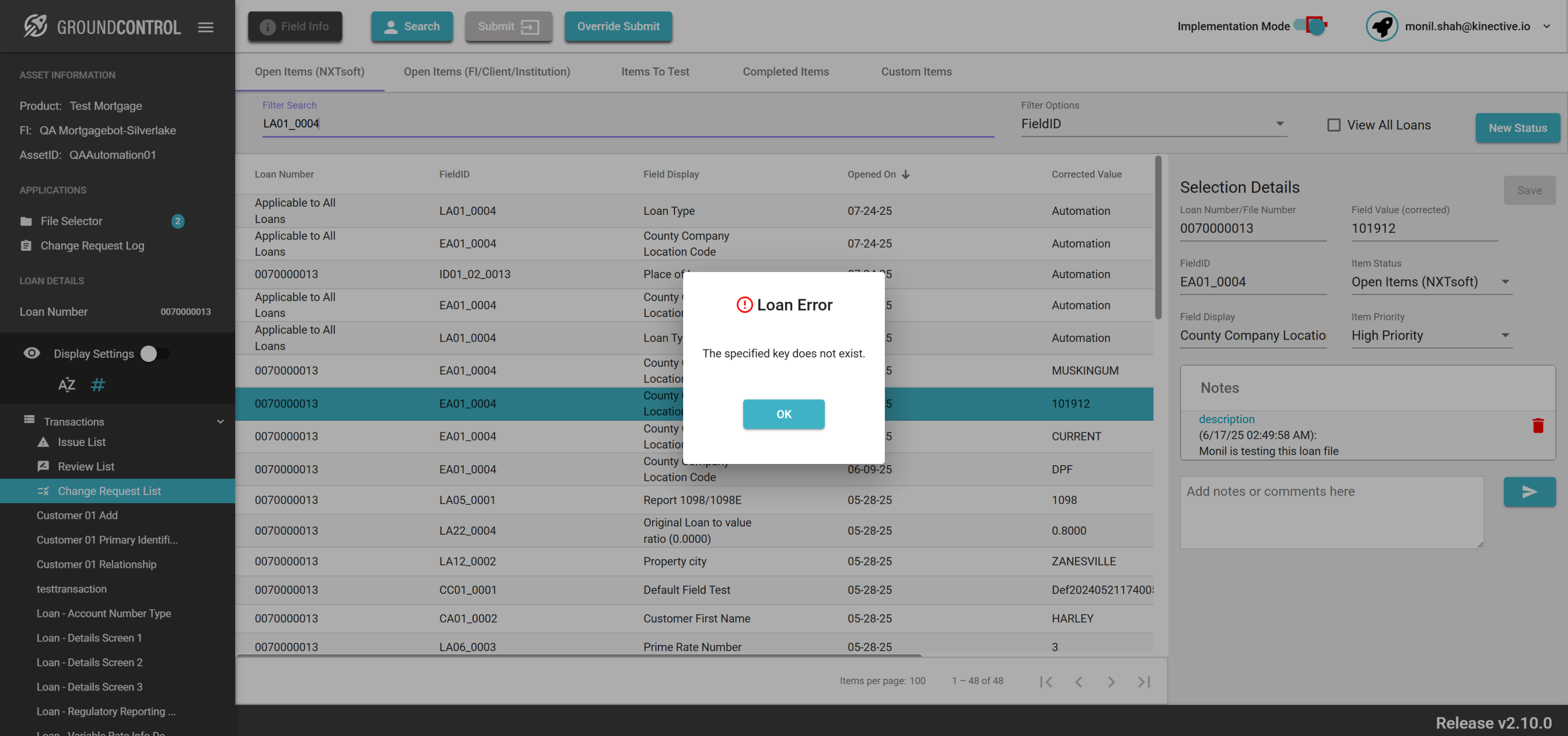Collapse the Transactions section chevron
The height and width of the screenshot is (736, 1568).
220,421
